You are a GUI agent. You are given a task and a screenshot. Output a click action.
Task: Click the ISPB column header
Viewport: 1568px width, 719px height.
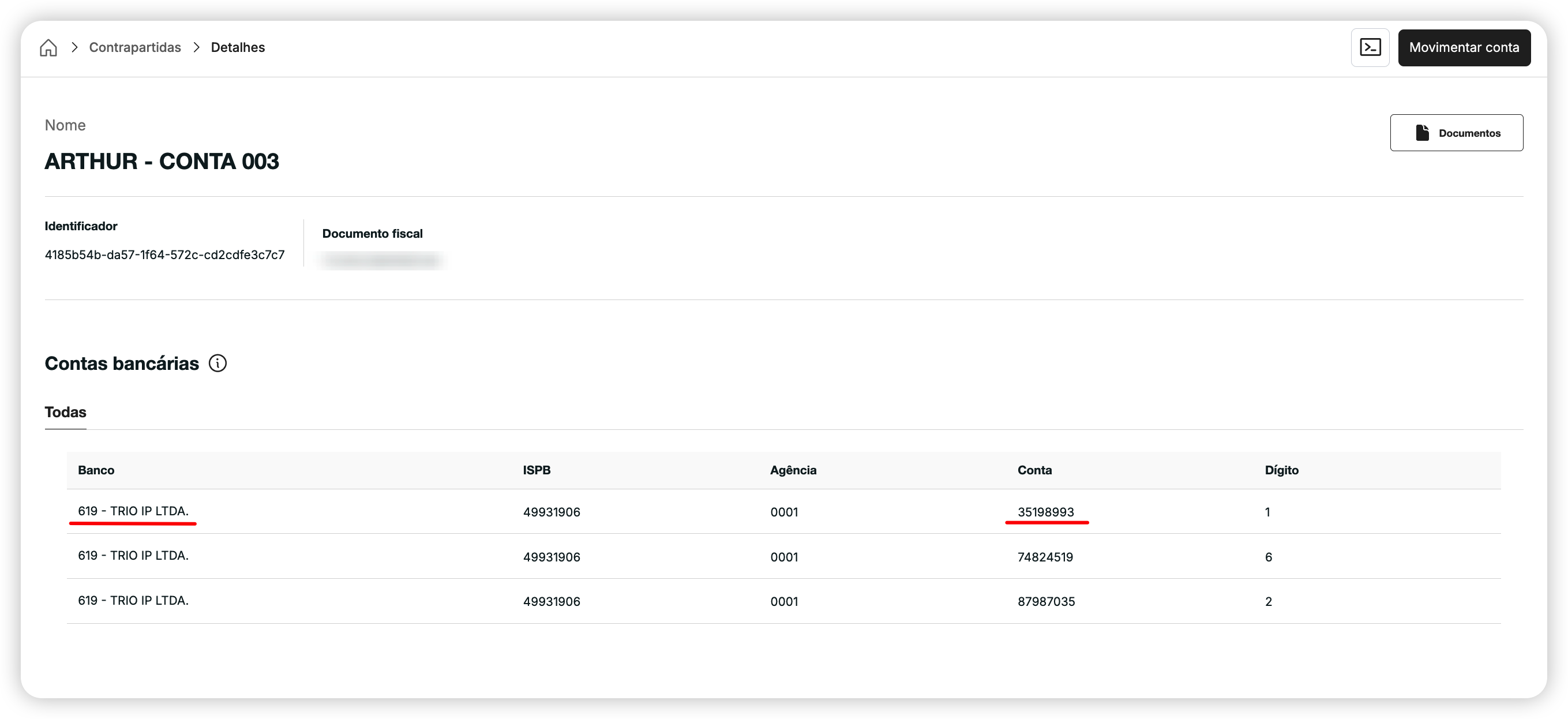537,470
